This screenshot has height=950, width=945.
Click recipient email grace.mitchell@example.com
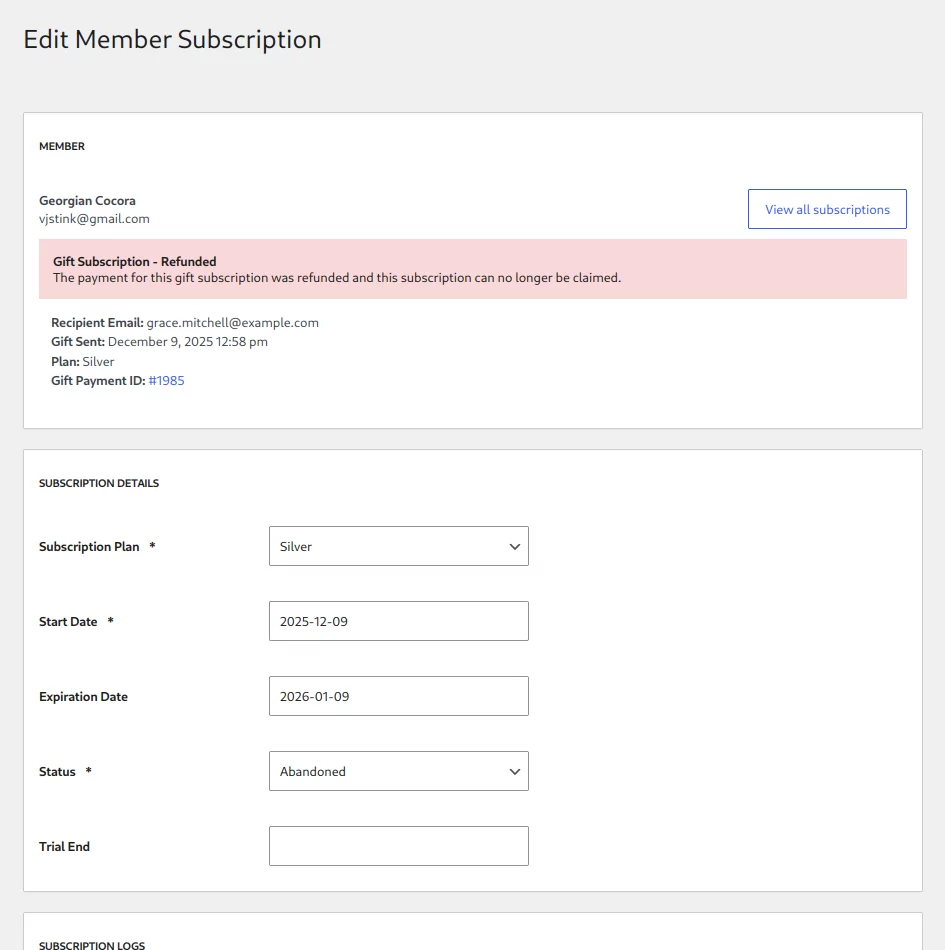tap(232, 323)
